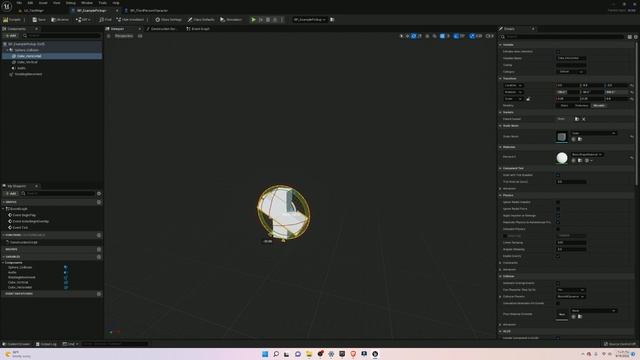Viewport: 640px width, 360px height.
Task: Click the Save toolbar button
Action: pos(39,20)
